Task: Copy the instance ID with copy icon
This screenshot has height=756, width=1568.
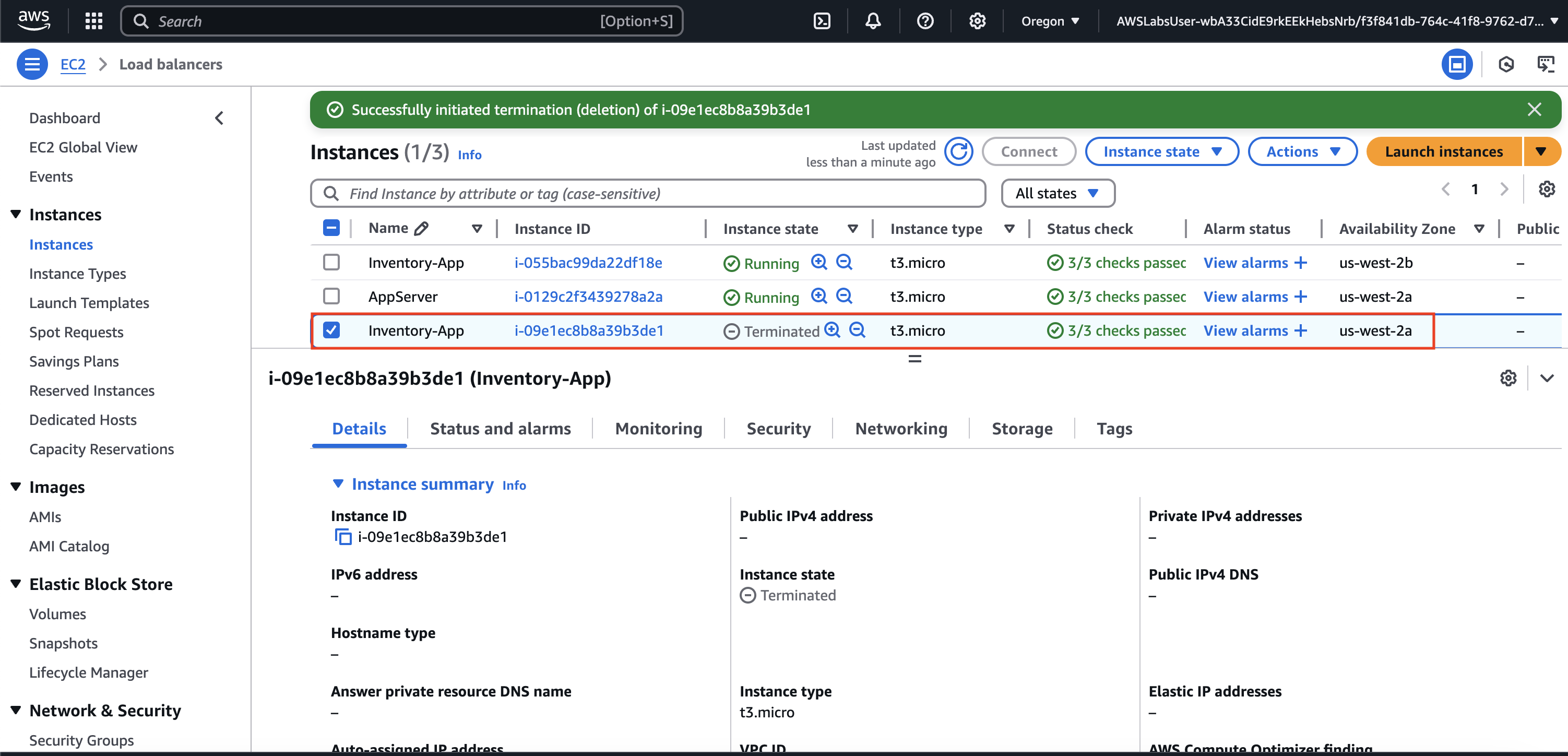Action: (x=343, y=537)
